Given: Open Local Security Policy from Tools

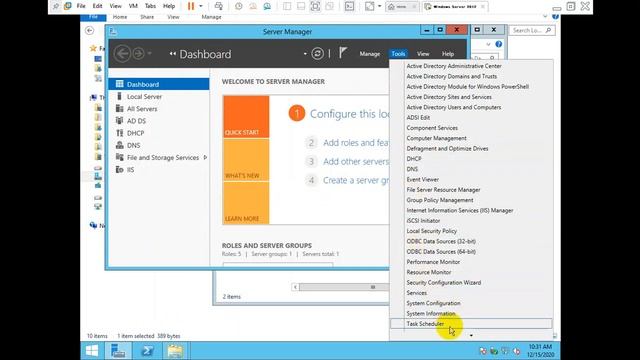Looking at the screenshot, I should click(431, 231).
